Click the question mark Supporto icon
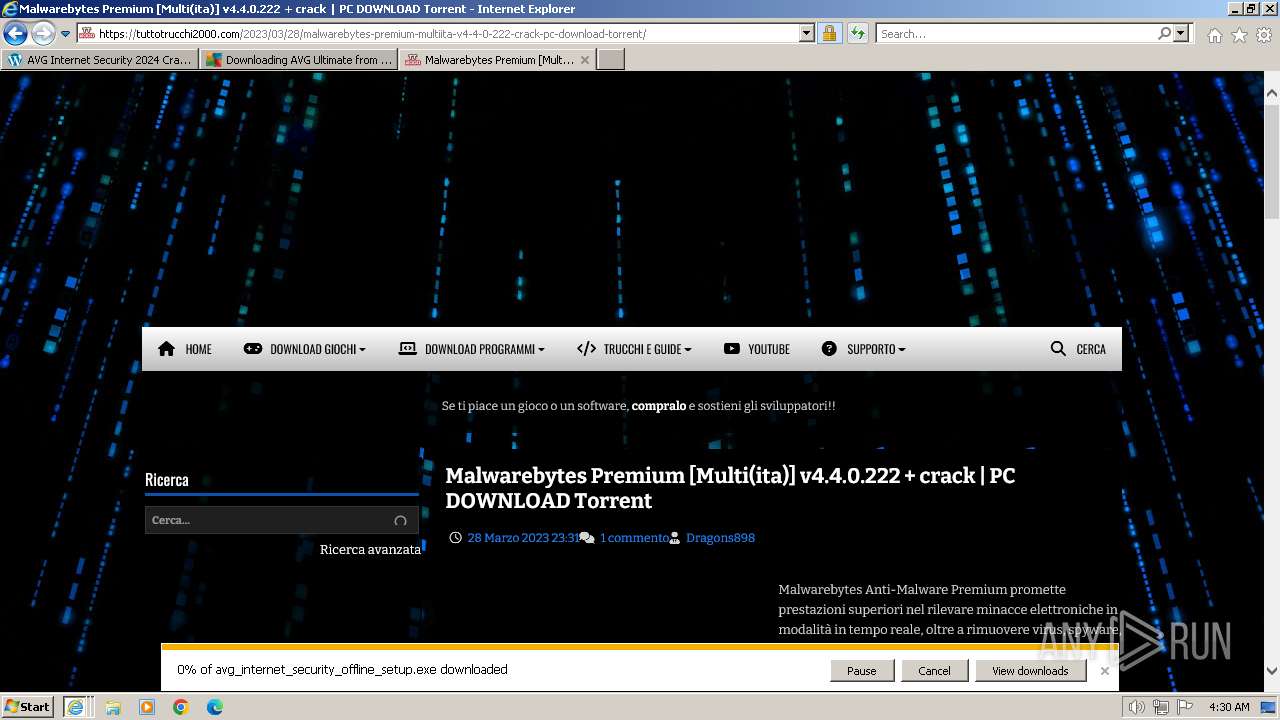Viewport: 1280px width, 720px height. [829, 349]
